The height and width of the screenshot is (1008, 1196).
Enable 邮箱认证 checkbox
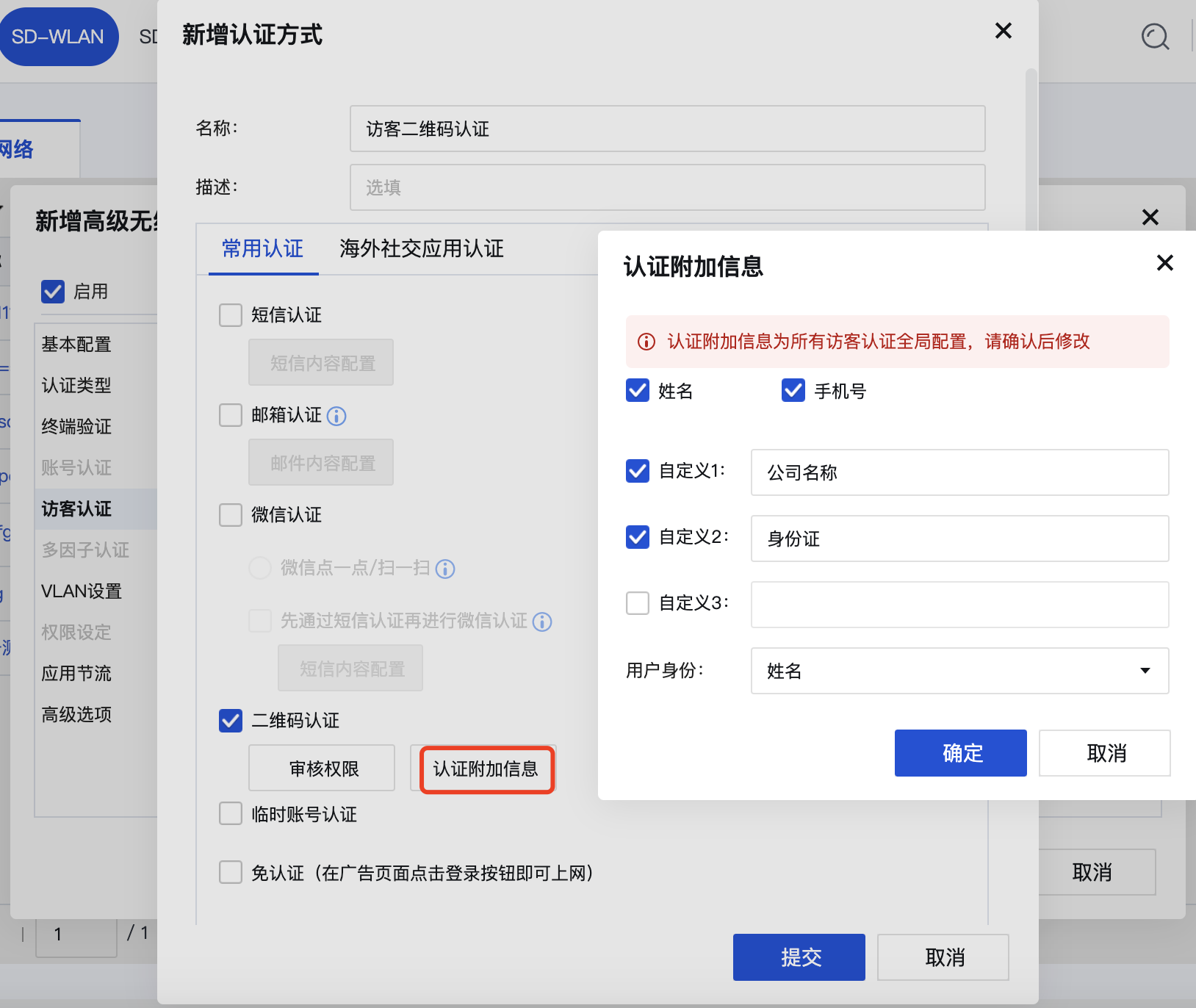pos(231,415)
